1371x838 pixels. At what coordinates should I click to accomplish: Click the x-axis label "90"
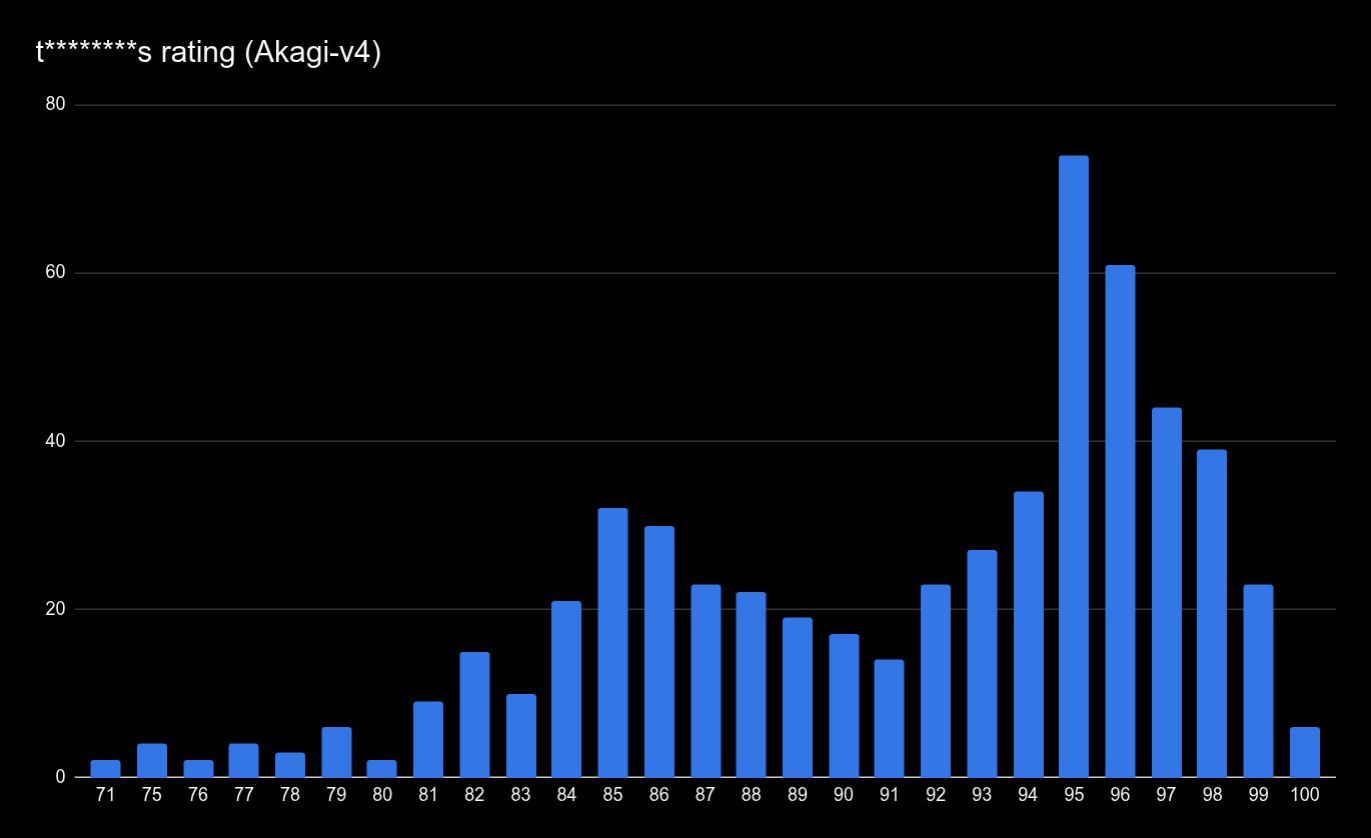[x=843, y=796]
